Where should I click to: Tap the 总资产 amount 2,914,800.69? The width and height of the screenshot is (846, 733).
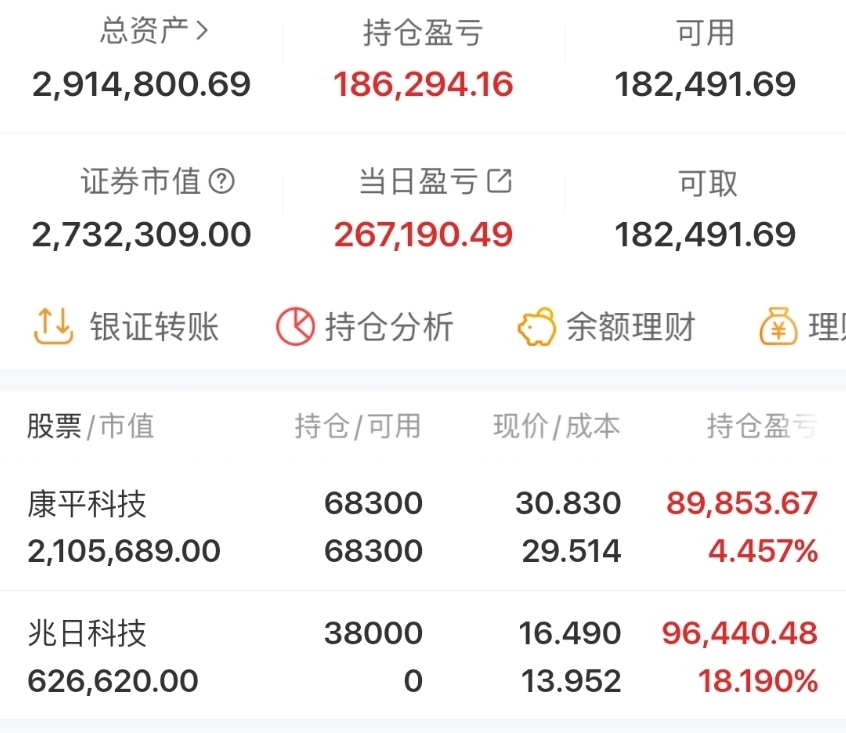click(141, 85)
